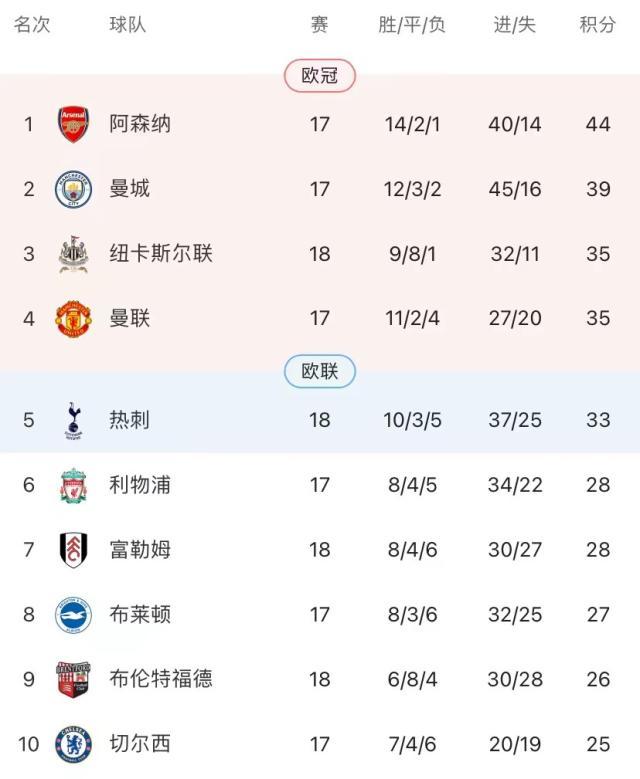Open team name 布伦特福德
The height and width of the screenshot is (779, 640).
coord(161,679)
